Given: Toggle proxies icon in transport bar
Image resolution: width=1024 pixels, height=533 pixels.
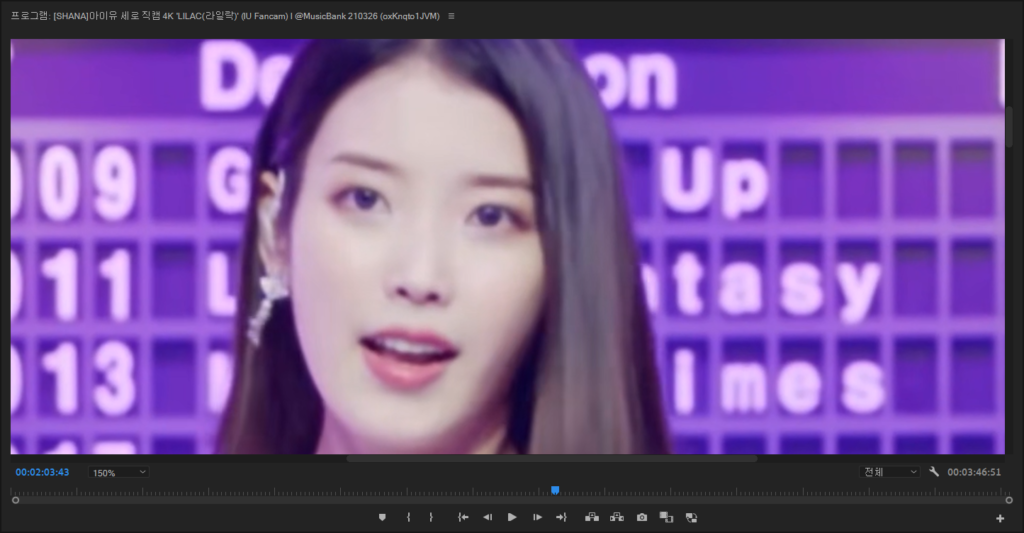Looking at the screenshot, I should pyautogui.click(x=692, y=517).
